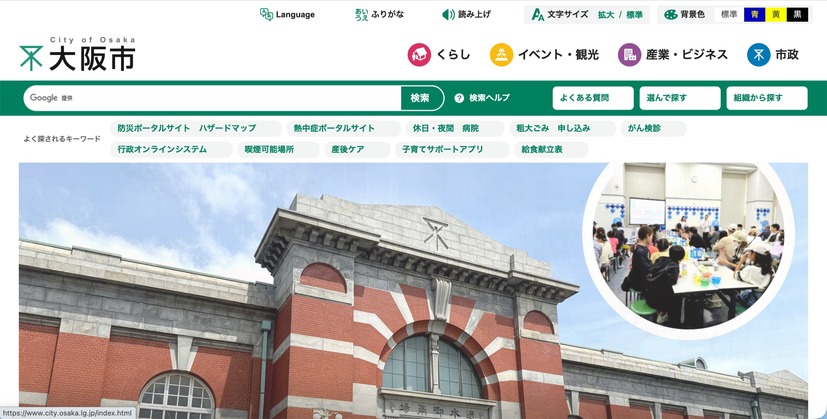The width and height of the screenshot is (827, 419).
Task: Start 読み上げ text-to-speech
Action: click(x=466, y=15)
